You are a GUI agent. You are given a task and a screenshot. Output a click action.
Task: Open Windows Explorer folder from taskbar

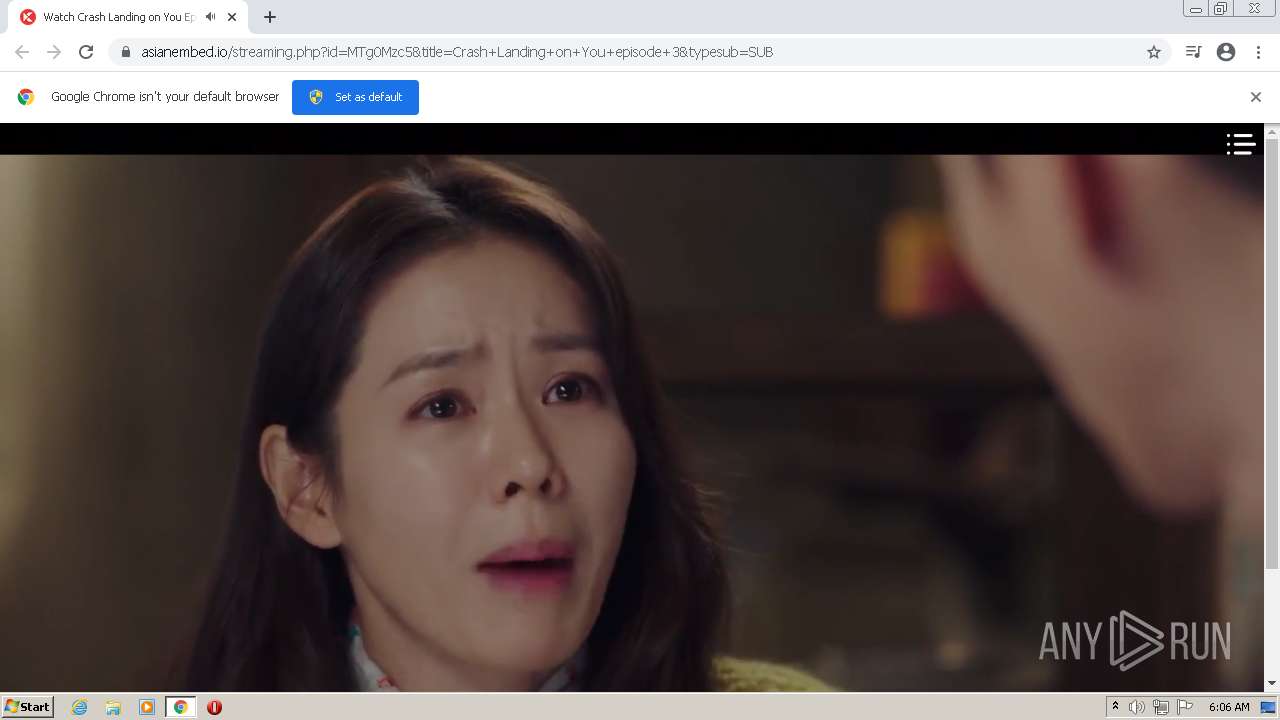click(x=113, y=707)
